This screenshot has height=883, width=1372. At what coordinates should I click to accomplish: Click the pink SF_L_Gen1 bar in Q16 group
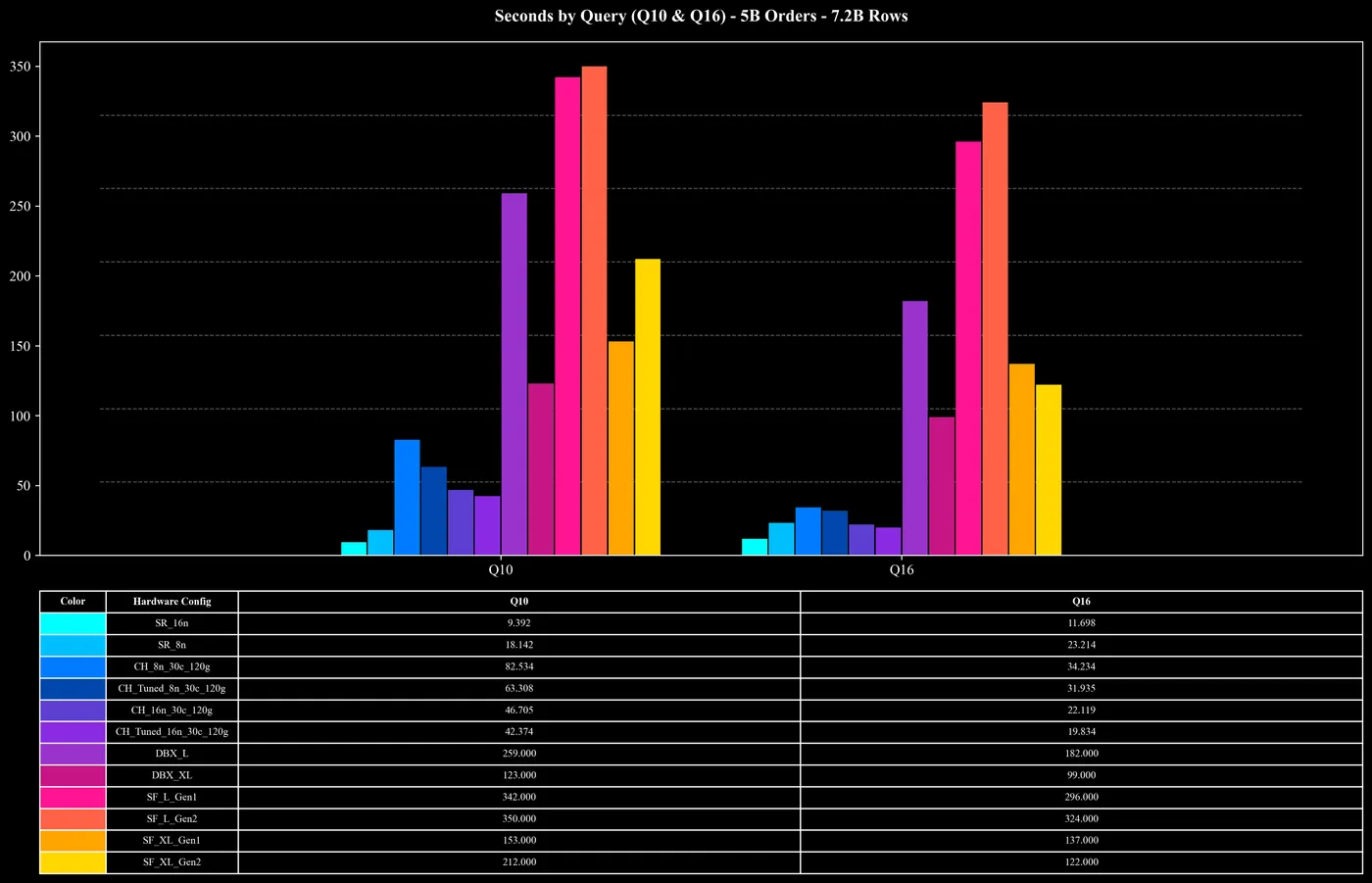point(968,349)
